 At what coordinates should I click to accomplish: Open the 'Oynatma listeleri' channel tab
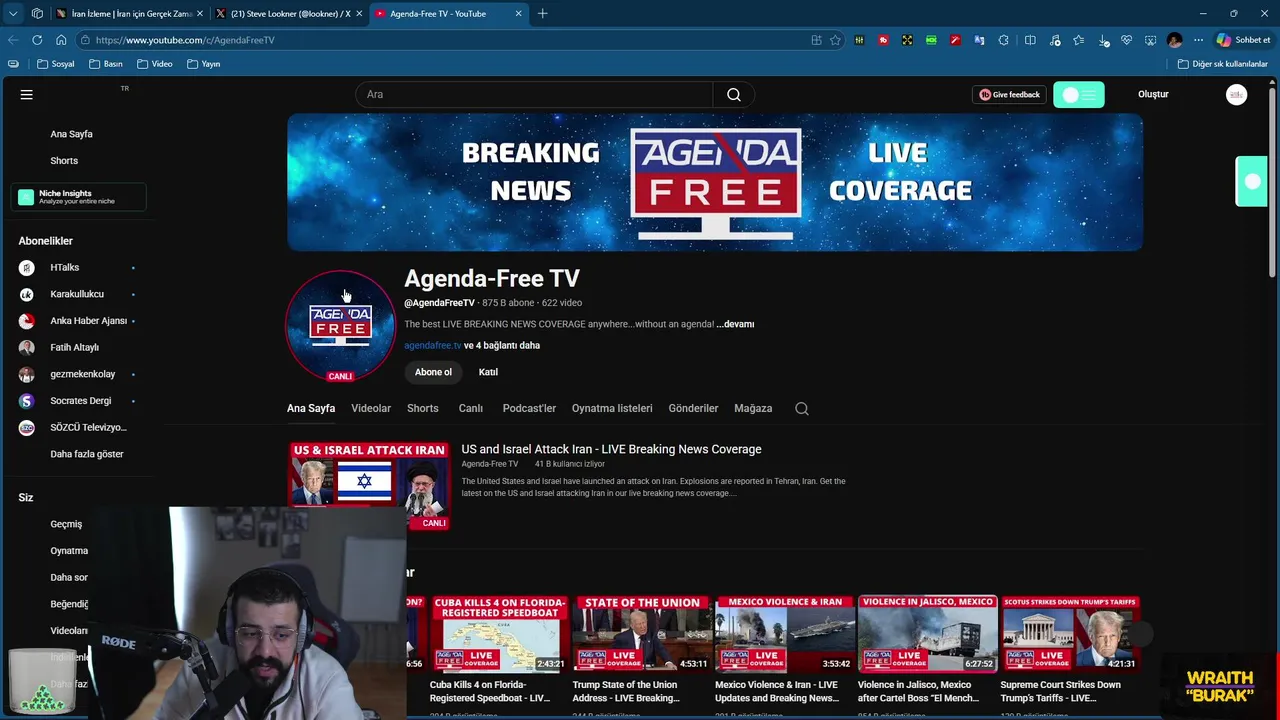pos(612,408)
